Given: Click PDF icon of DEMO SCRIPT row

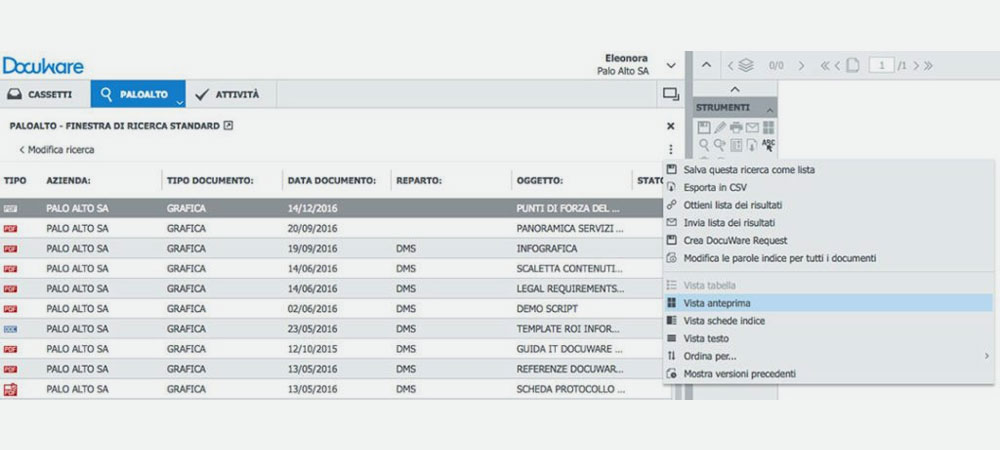Looking at the screenshot, I should pos(10,309).
